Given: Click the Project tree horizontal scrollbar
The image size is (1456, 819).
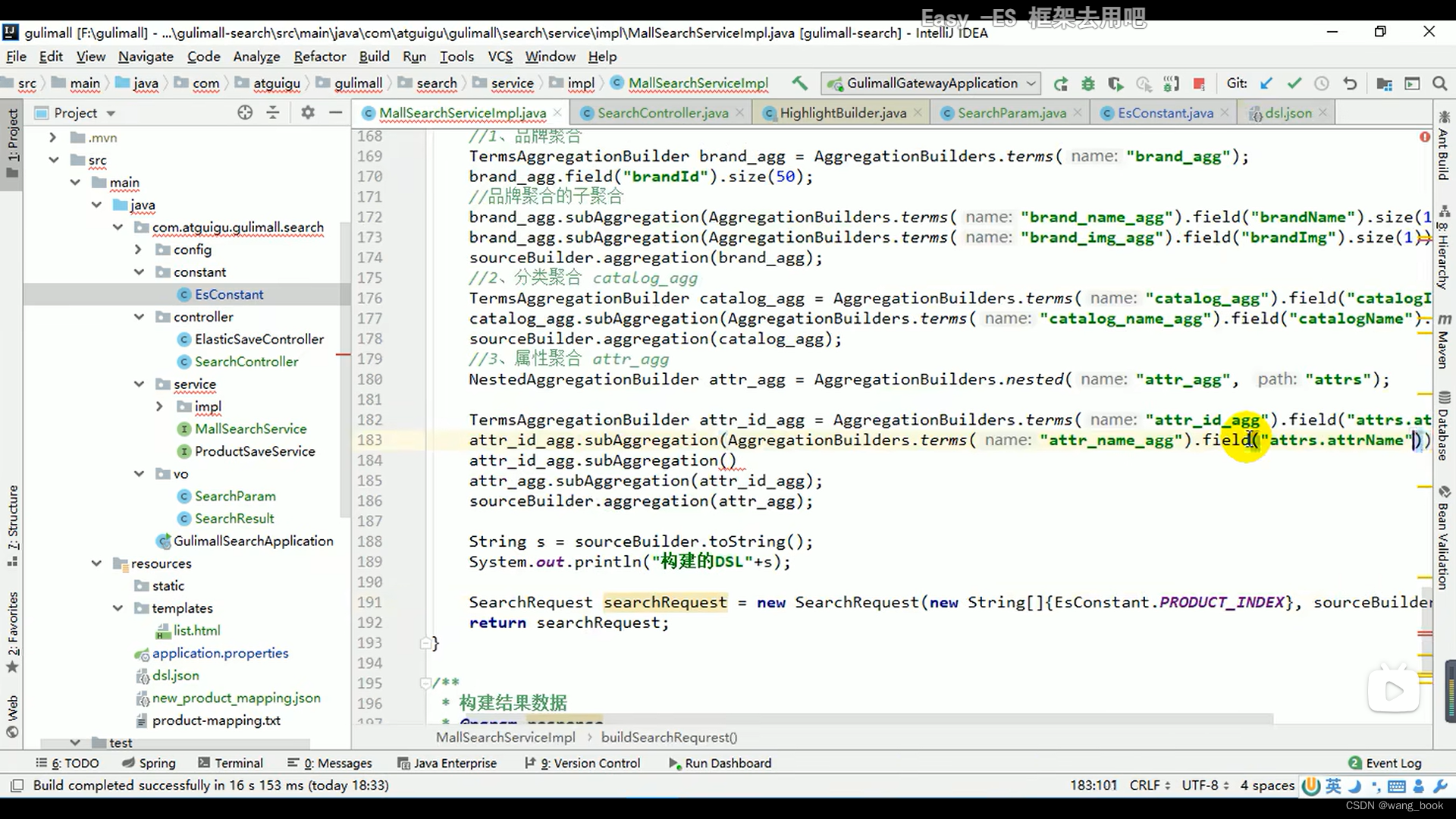Looking at the screenshot, I should pos(174,744).
